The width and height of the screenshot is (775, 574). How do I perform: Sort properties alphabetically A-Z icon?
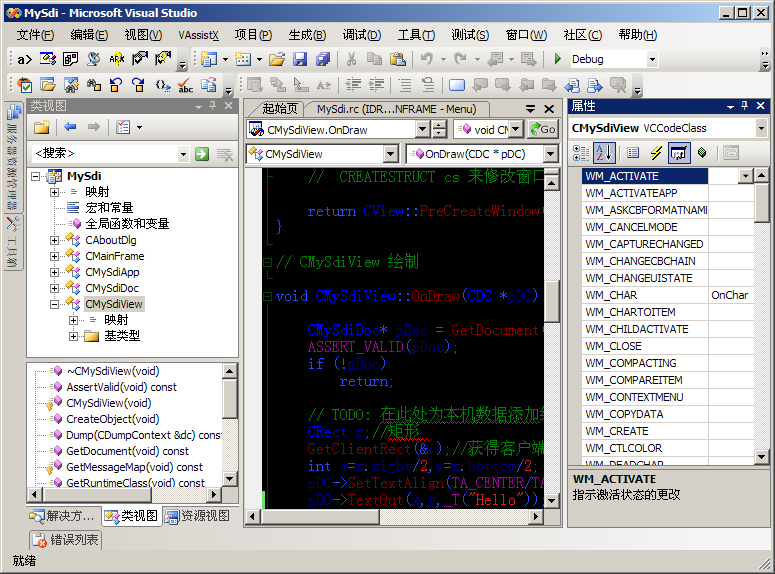604,153
